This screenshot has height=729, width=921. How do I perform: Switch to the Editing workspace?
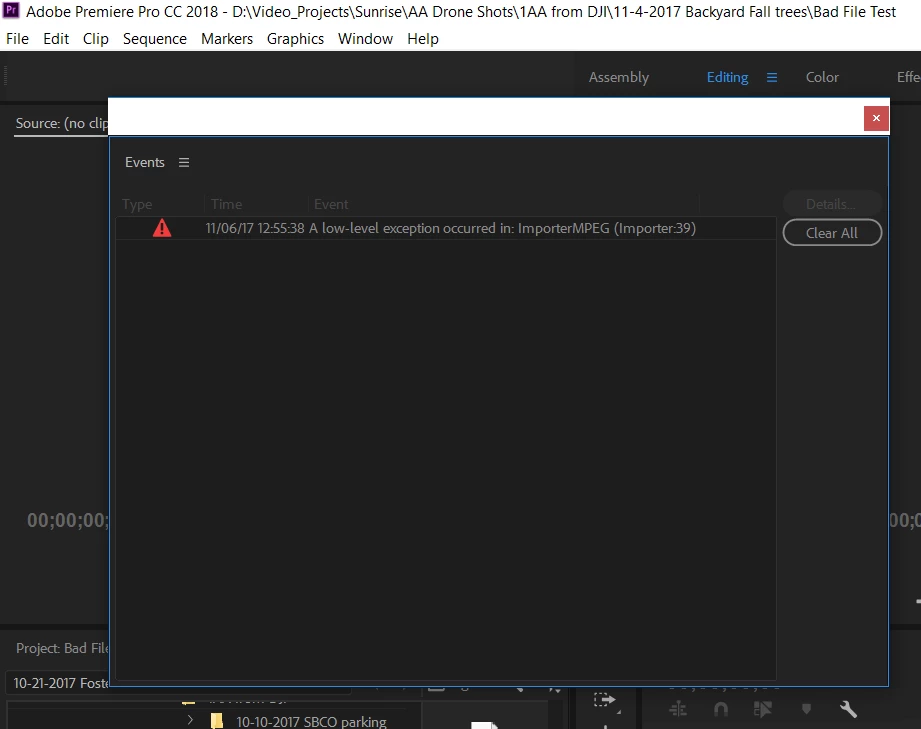[x=727, y=78]
